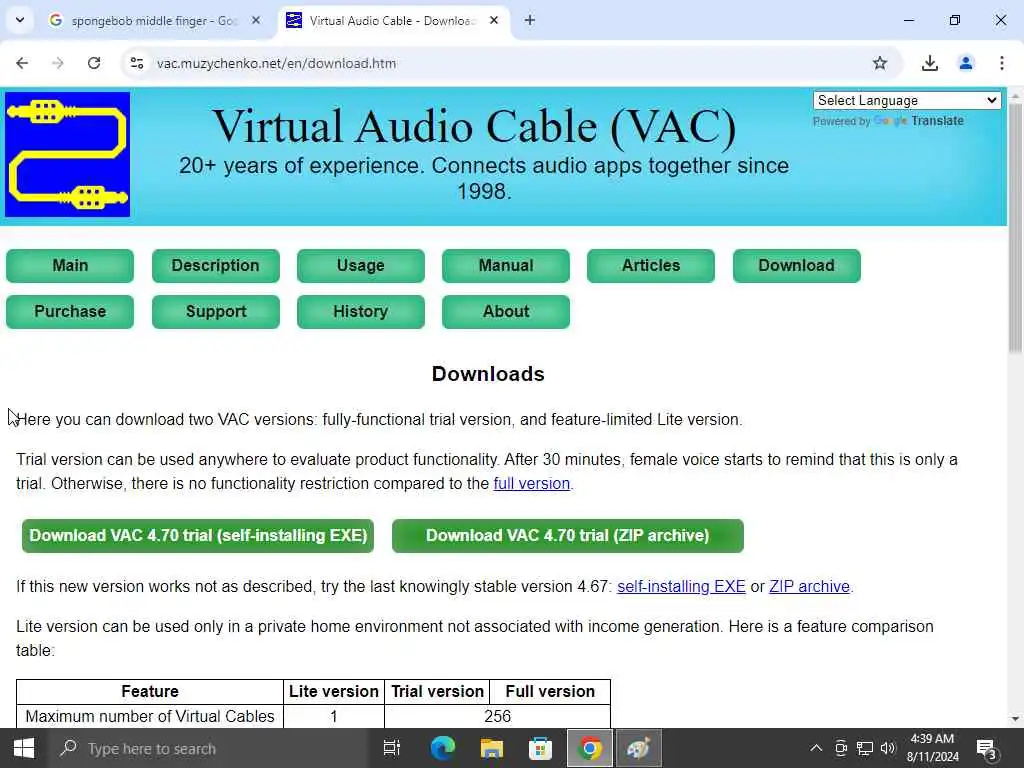Viewport: 1024px width, 768px height.
Task: Select the Virtual Audio Cable Download tab
Action: click(x=393, y=21)
